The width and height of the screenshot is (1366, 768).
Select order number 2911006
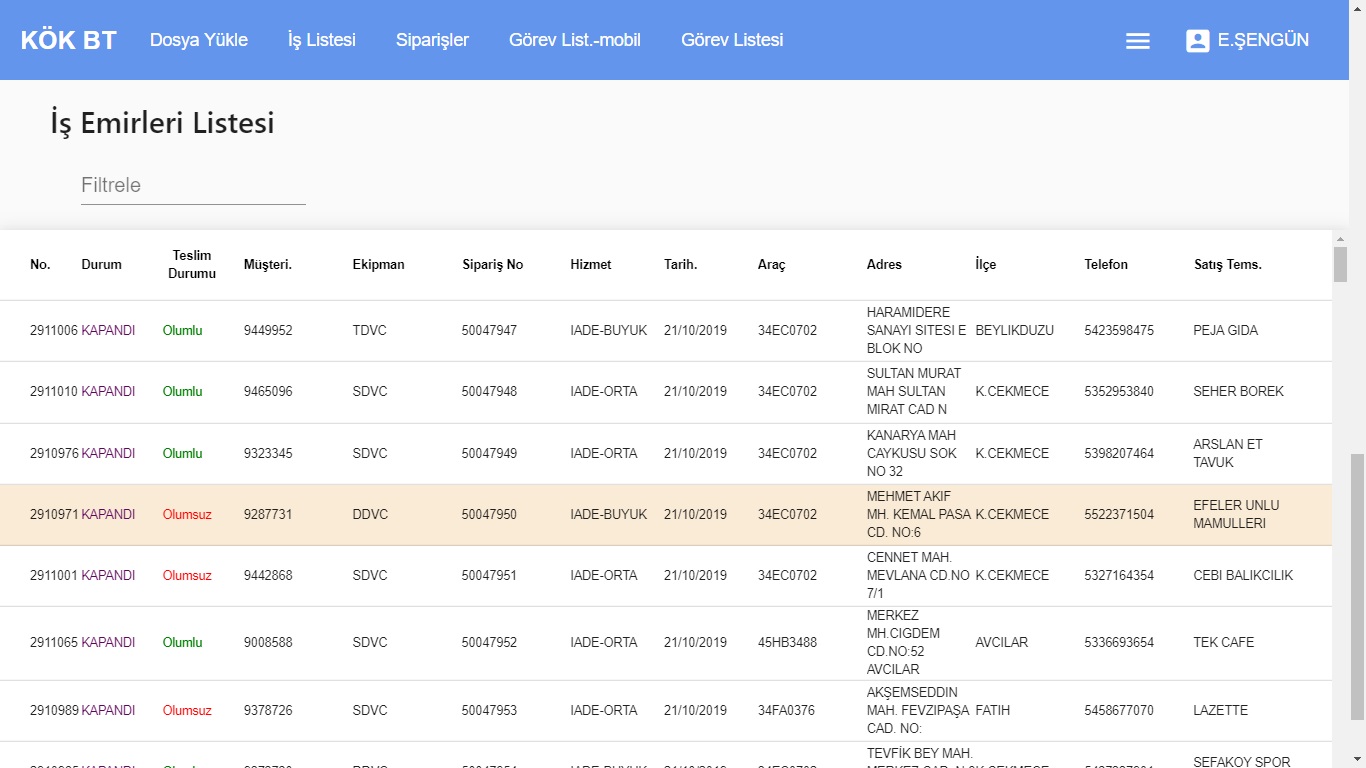point(54,331)
